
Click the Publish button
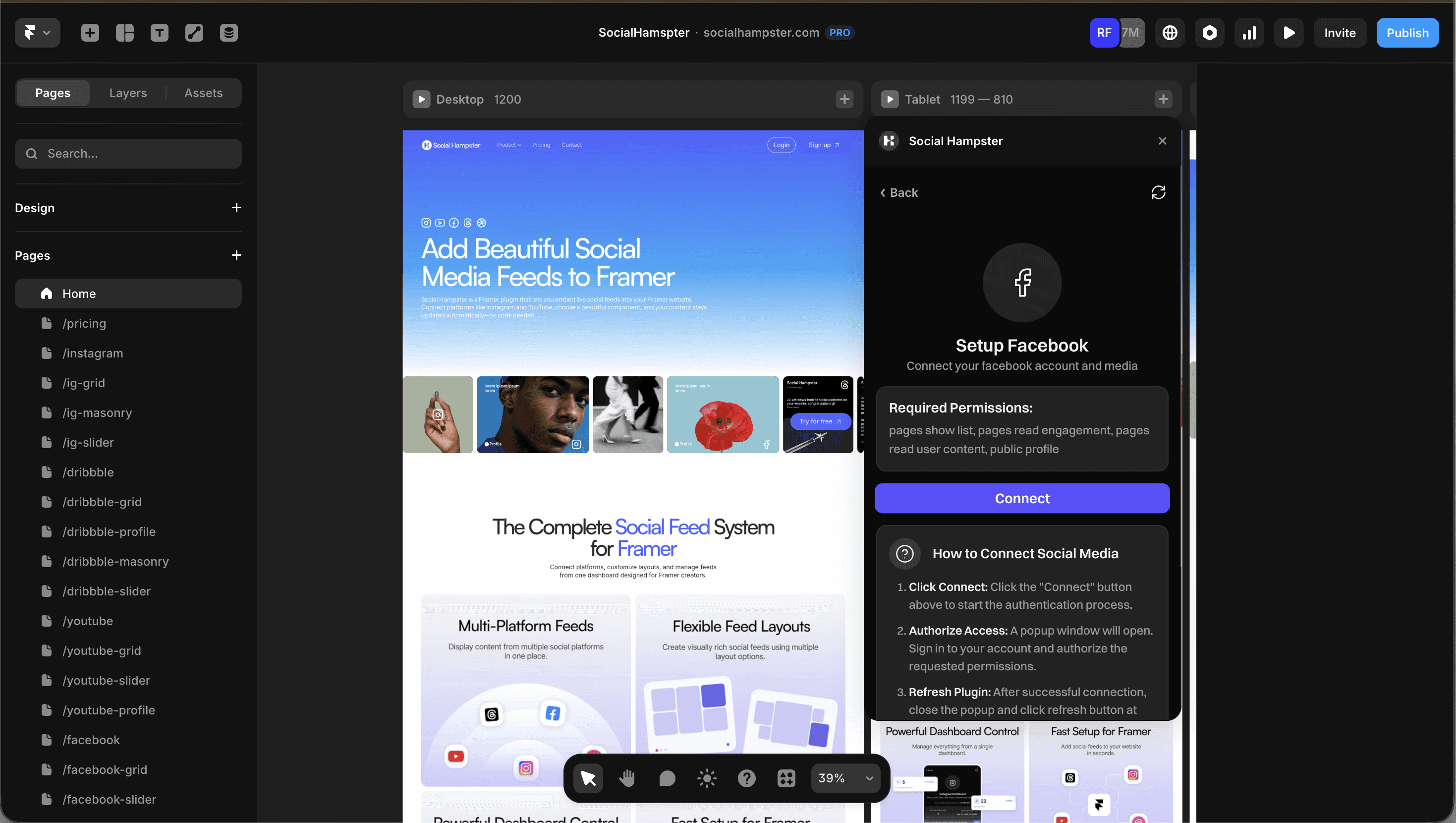click(x=1407, y=33)
